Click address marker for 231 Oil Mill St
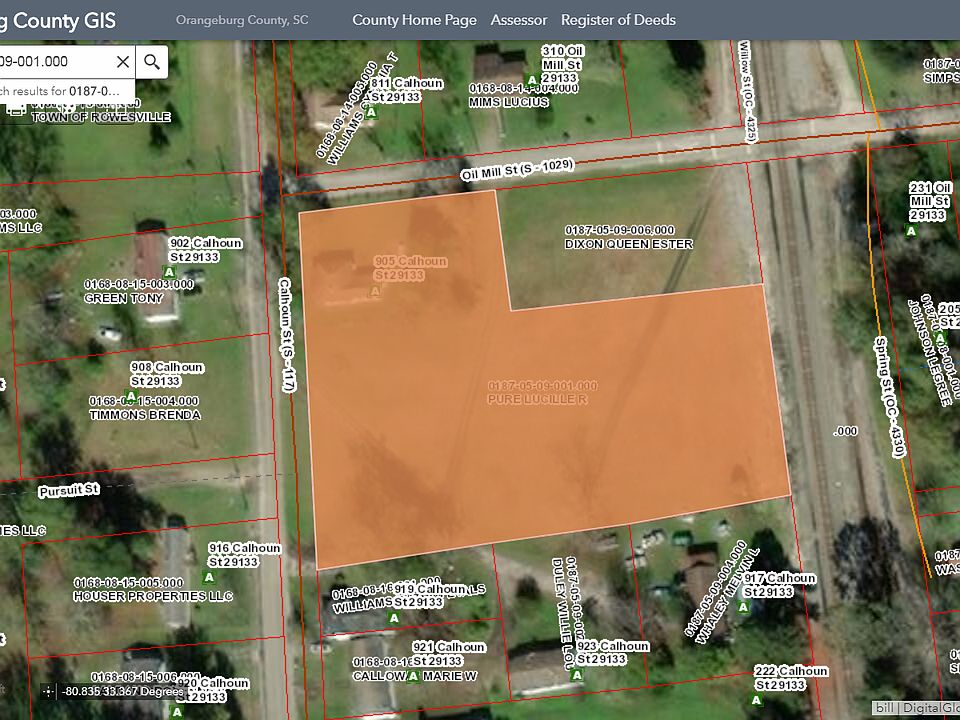The image size is (960, 720). [911, 231]
